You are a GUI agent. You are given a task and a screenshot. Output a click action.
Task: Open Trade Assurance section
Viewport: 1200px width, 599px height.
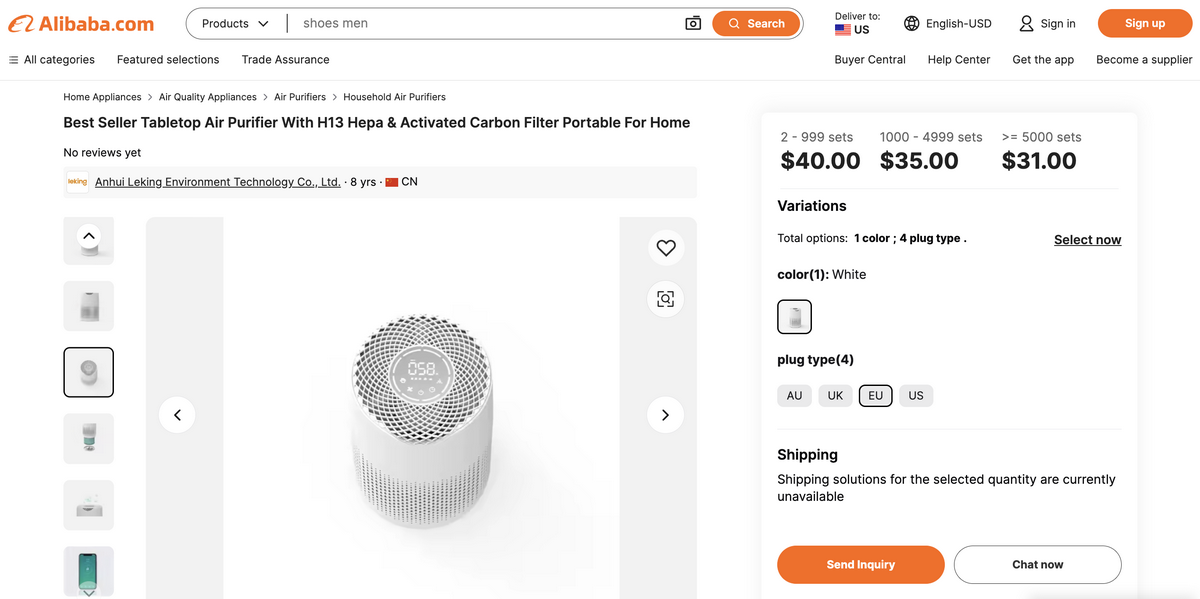[285, 59]
